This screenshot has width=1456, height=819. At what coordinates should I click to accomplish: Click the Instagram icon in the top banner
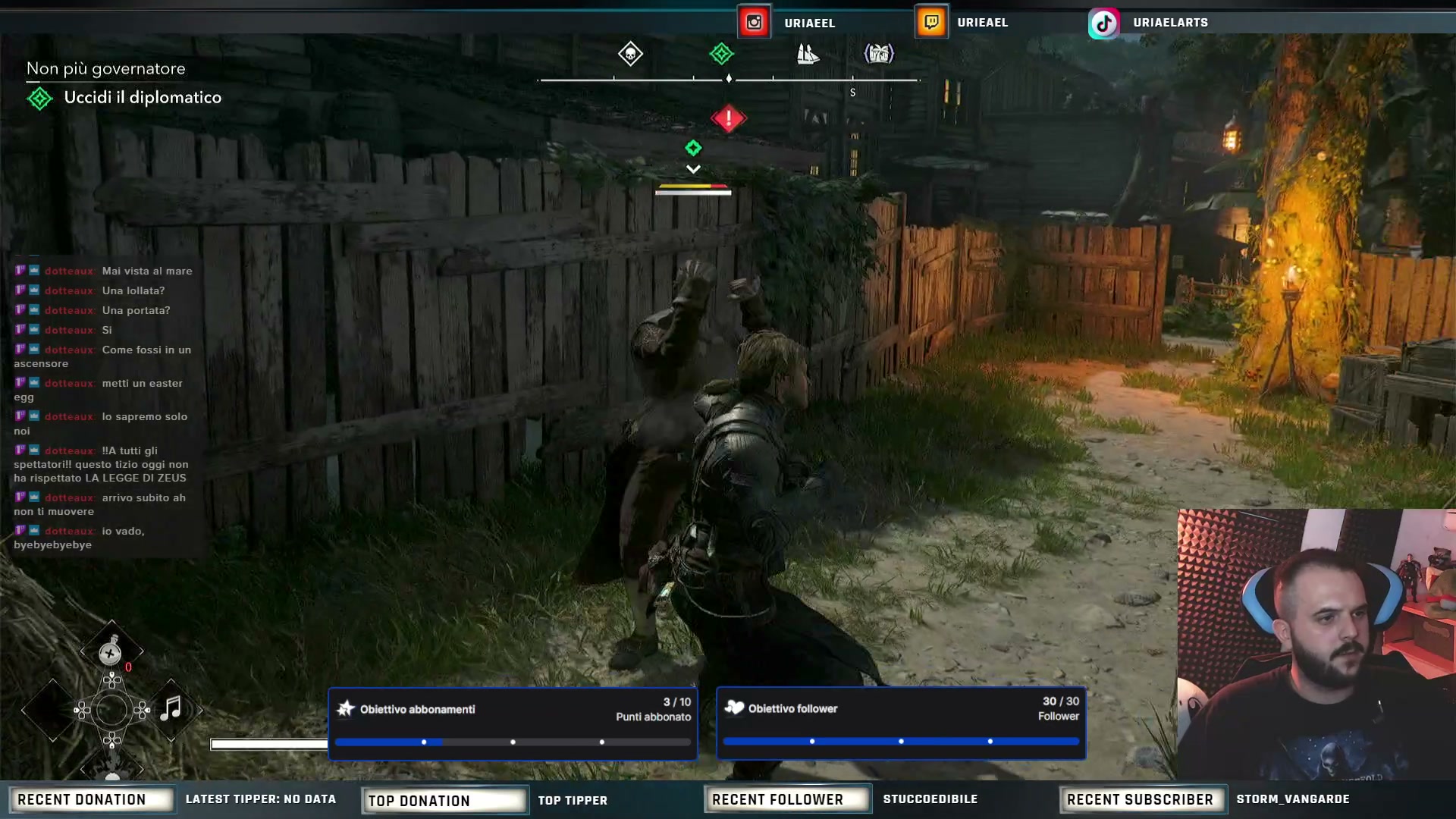click(754, 22)
